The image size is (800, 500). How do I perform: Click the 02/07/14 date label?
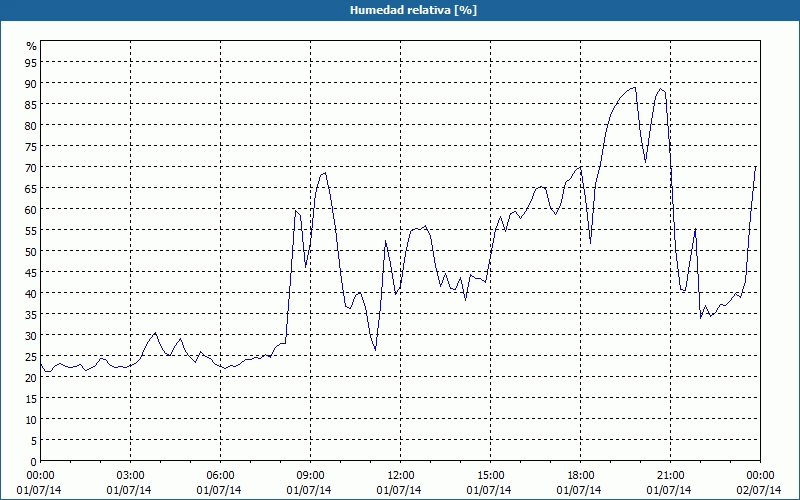(759, 490)
